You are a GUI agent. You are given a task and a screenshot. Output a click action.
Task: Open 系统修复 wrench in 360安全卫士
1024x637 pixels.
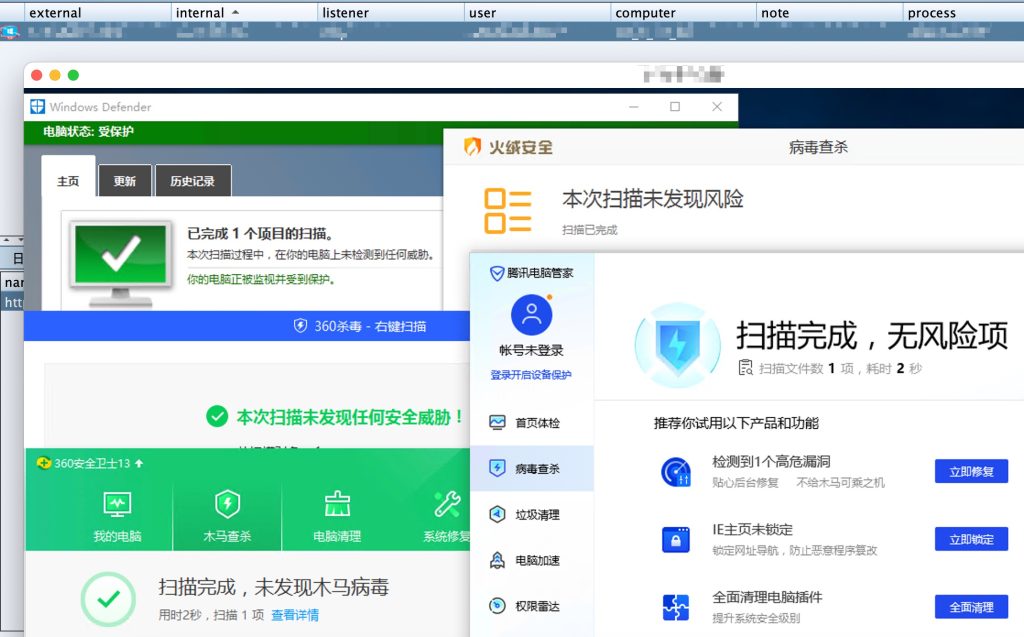point(447,516)
